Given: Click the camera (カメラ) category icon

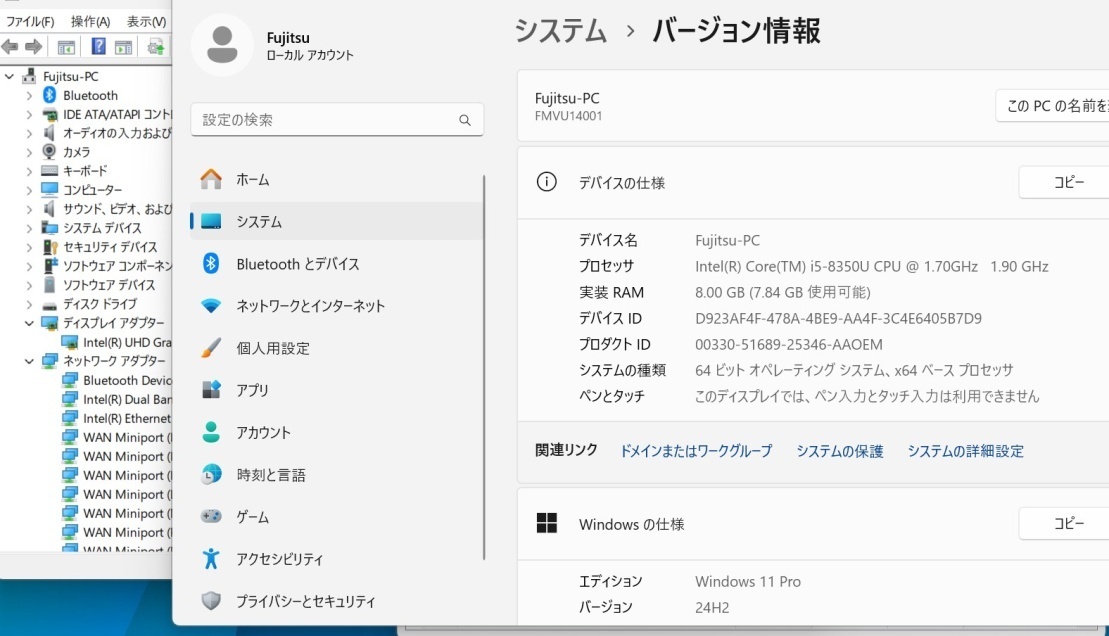Looking at the screenshot, I should [x=50, y=151].
